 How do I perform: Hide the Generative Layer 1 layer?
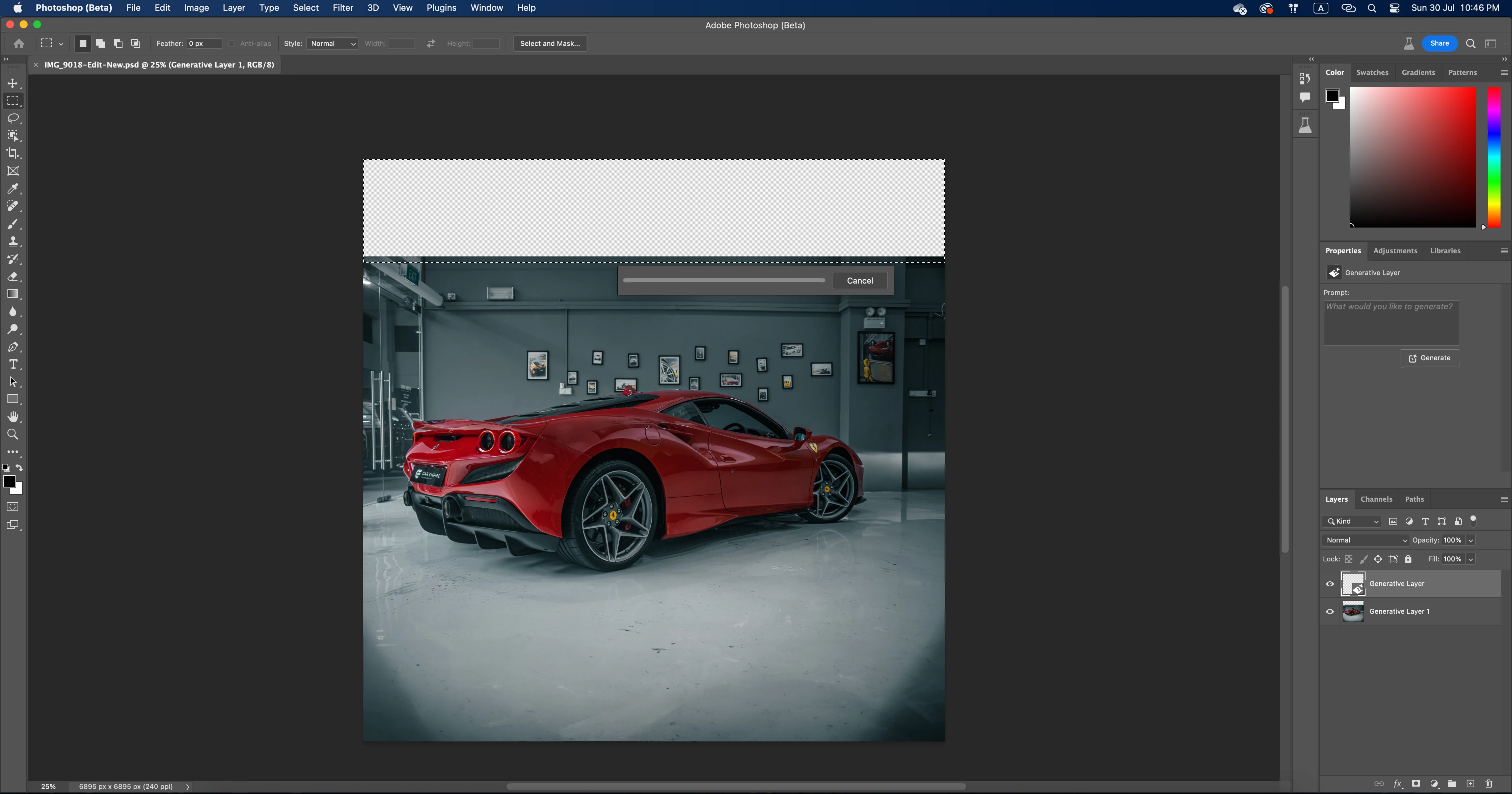(1330, 611)
